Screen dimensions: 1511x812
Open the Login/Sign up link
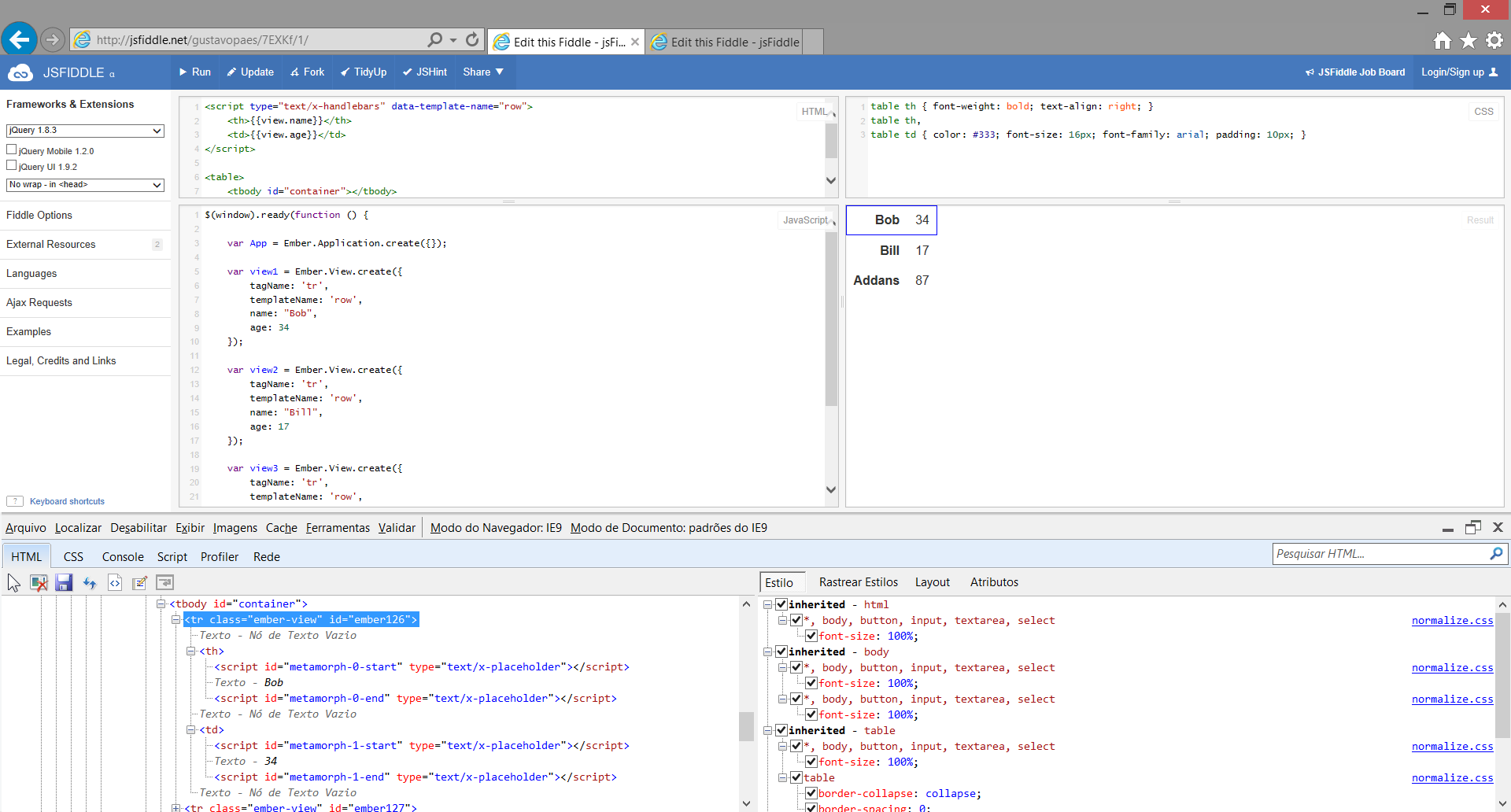(x=1460, y=72)
